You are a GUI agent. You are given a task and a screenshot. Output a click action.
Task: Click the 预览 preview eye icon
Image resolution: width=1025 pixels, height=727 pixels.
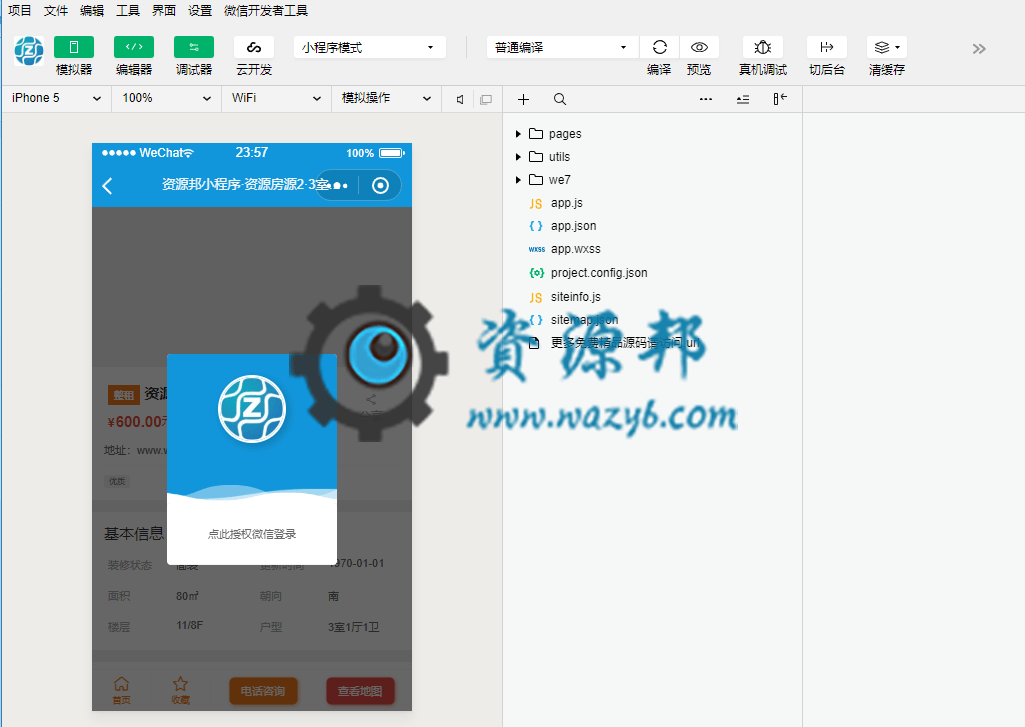tap(699, 47)
